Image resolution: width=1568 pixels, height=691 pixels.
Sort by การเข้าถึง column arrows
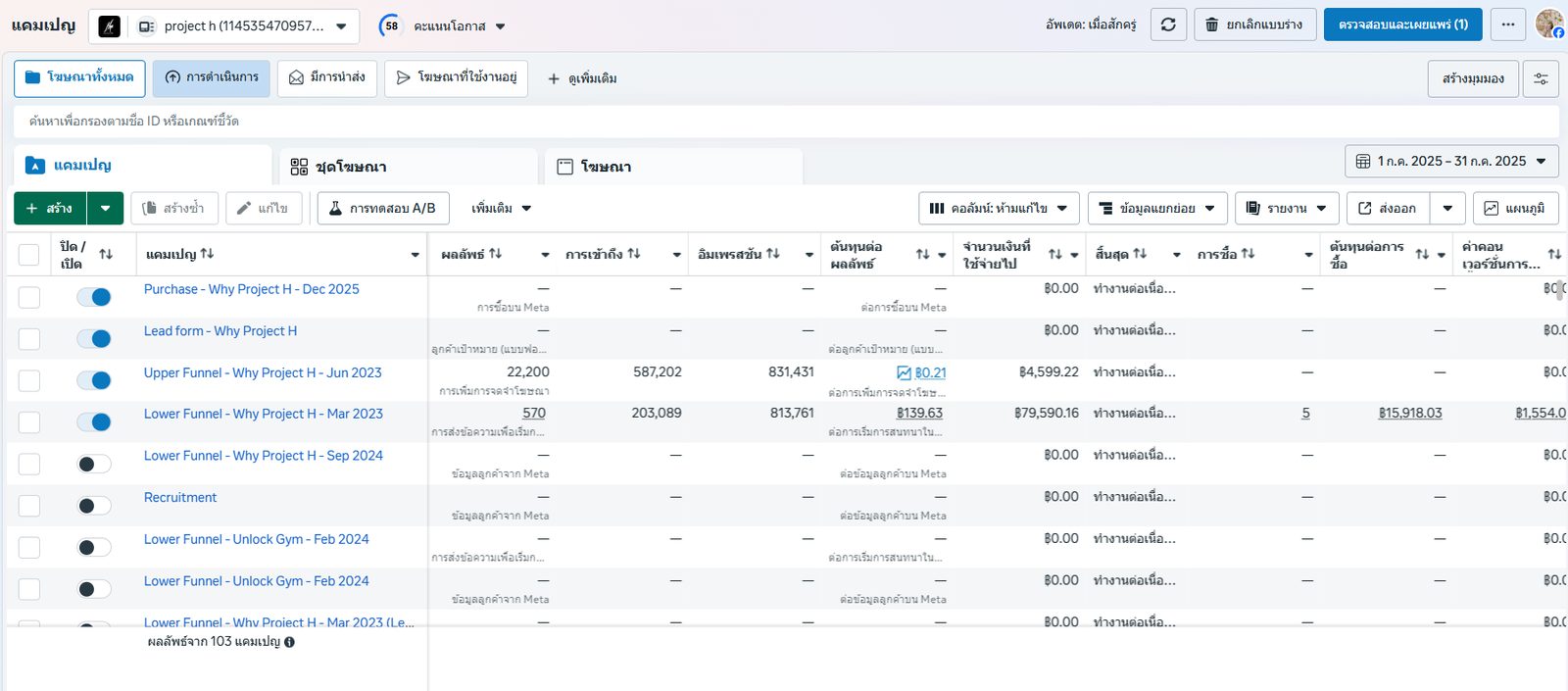[634, 254]
